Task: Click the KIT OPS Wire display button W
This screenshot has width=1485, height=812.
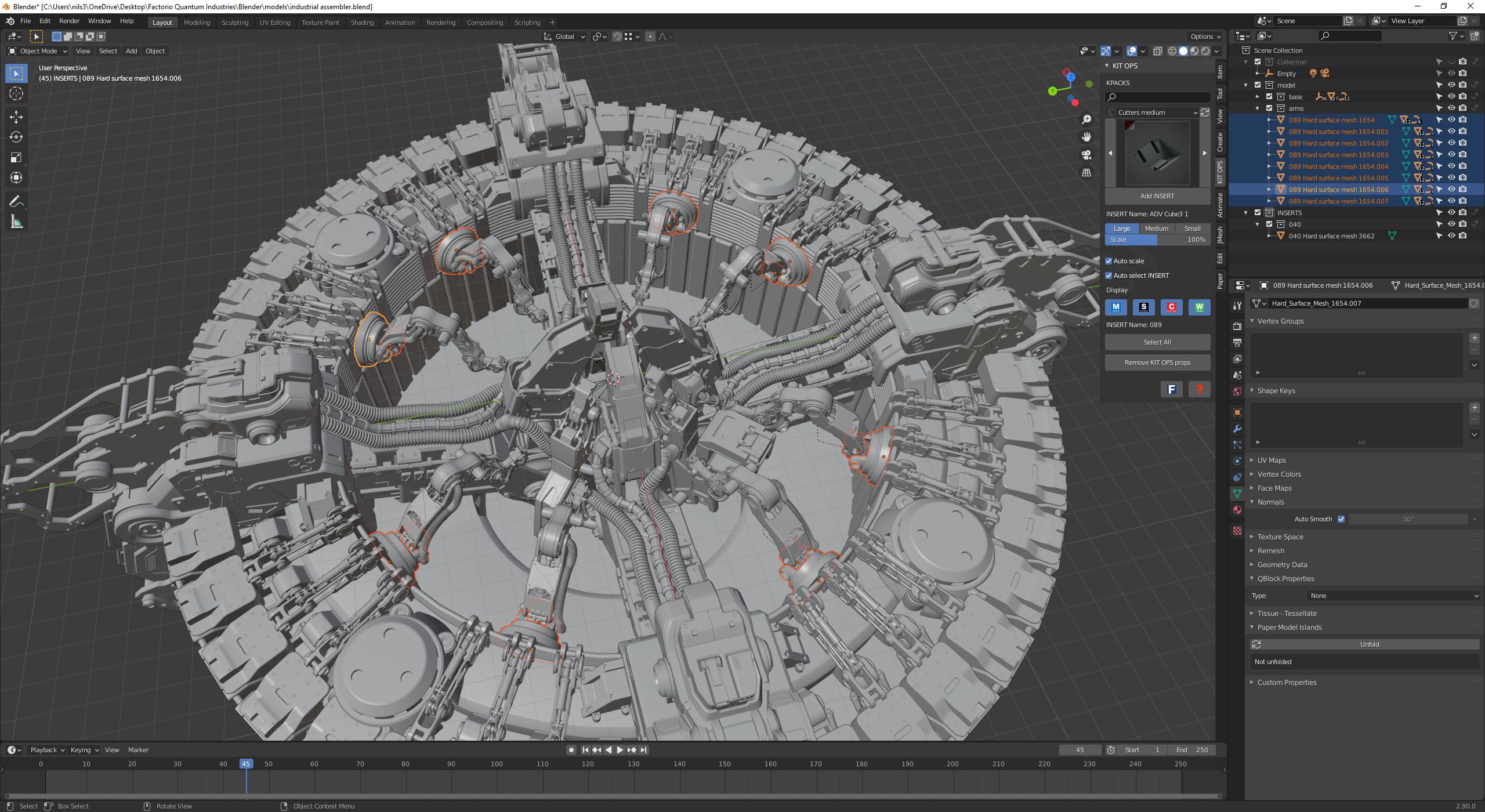Action: point(1200,307)
